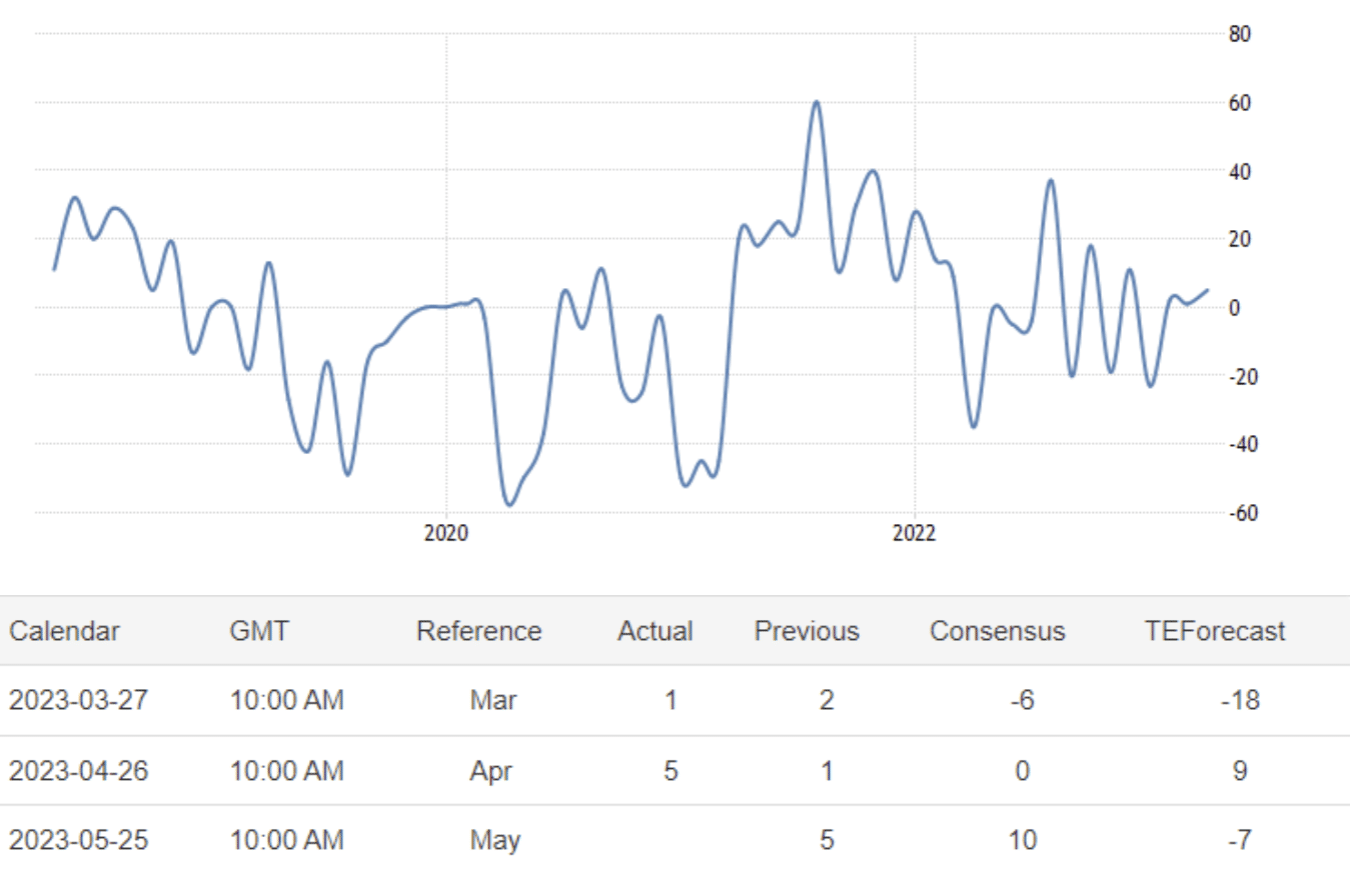
Task: Click the chart's highest peak near 60
Action: click(816, 102)
